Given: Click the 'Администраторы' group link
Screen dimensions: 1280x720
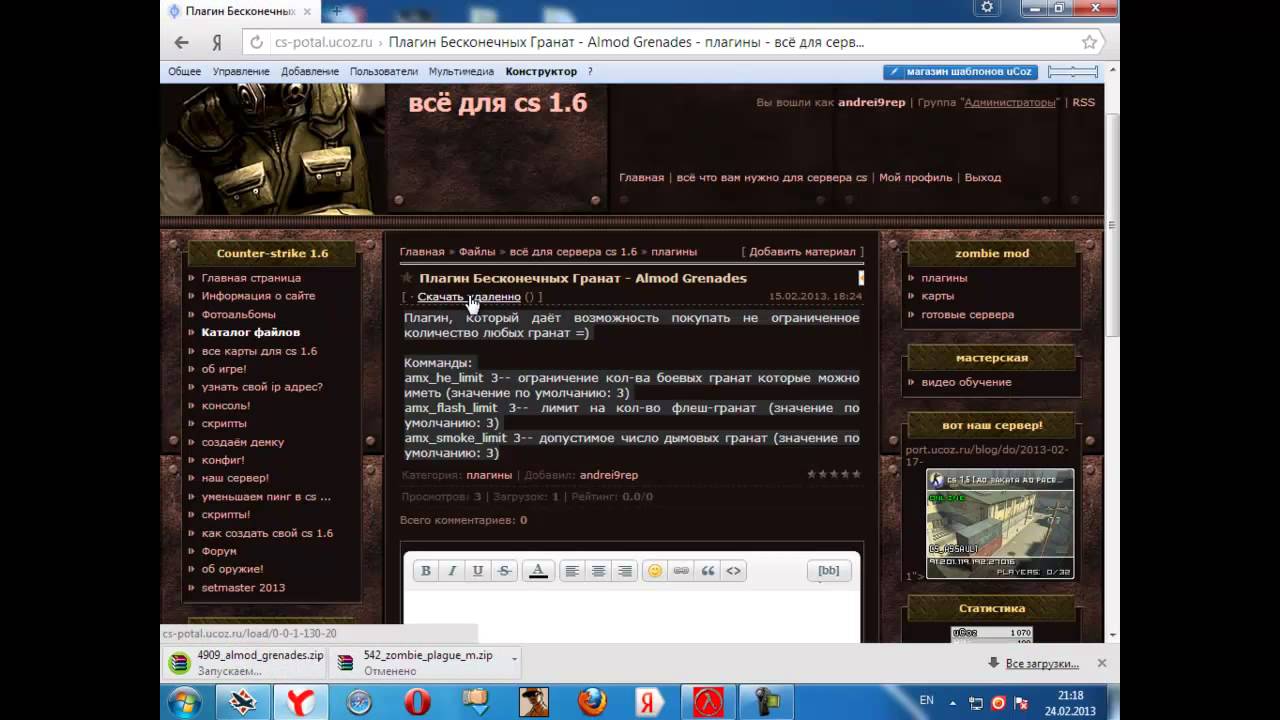Looking at the screenshot, I should click(1010, 103).
